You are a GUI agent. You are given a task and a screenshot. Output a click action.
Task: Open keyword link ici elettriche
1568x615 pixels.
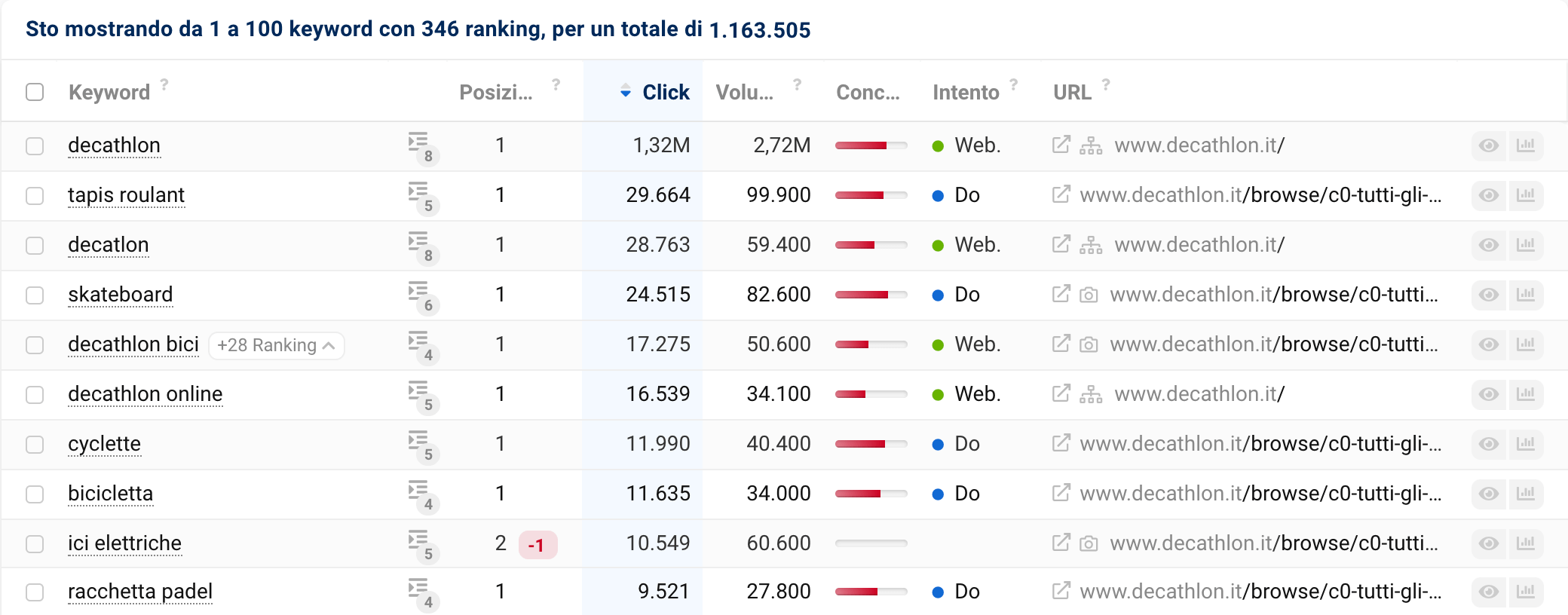pyautogui.click(x=124, y=543)
